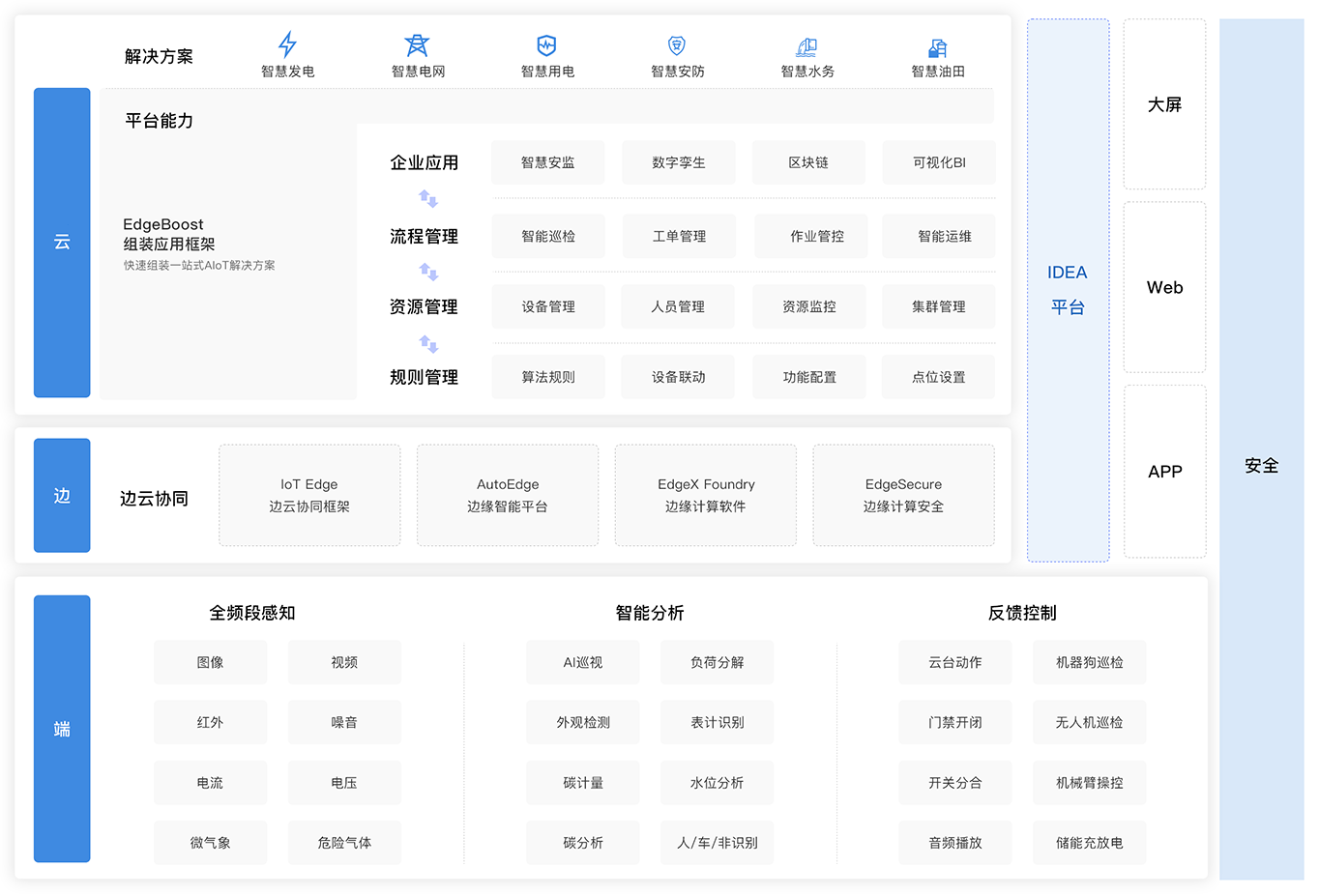Open the 大屏 display option
1319x896 pixels.
1164,104
